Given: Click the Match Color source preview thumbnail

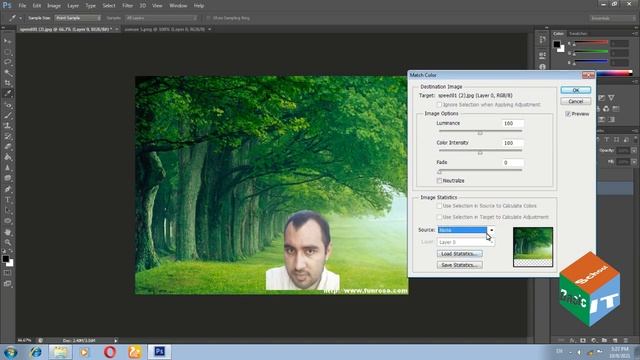Looking at the screenshot, I should pyautogui.click(x=533, y=247).
